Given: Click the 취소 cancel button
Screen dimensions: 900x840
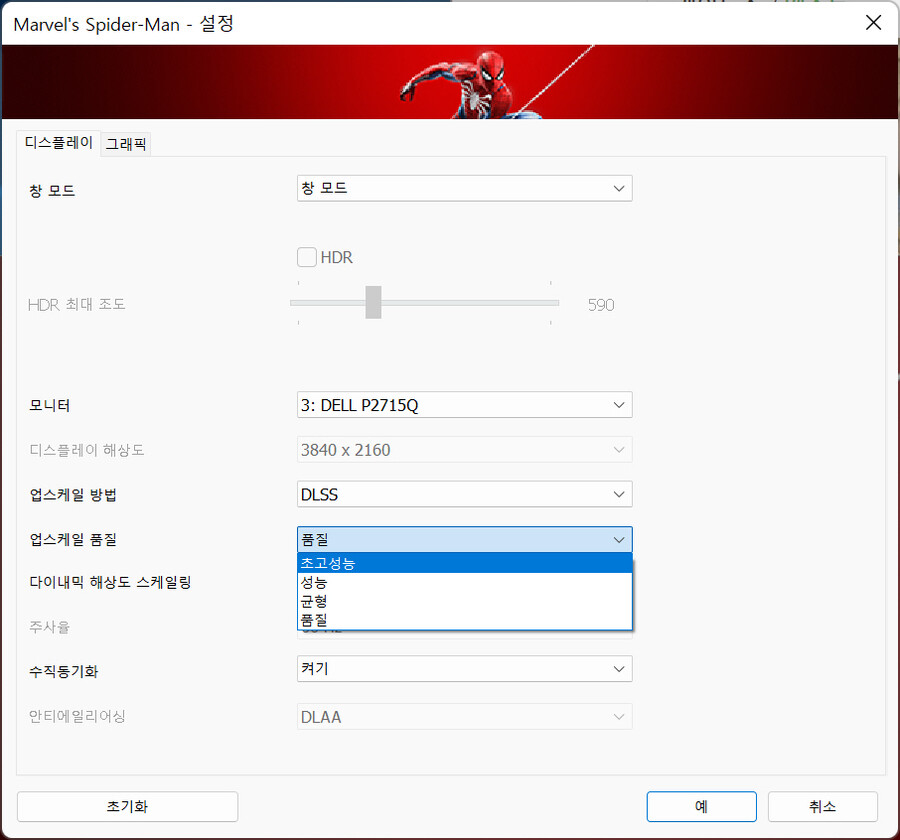Looking at the screenshot, I should pyautogui.click(x=823, y=807).
